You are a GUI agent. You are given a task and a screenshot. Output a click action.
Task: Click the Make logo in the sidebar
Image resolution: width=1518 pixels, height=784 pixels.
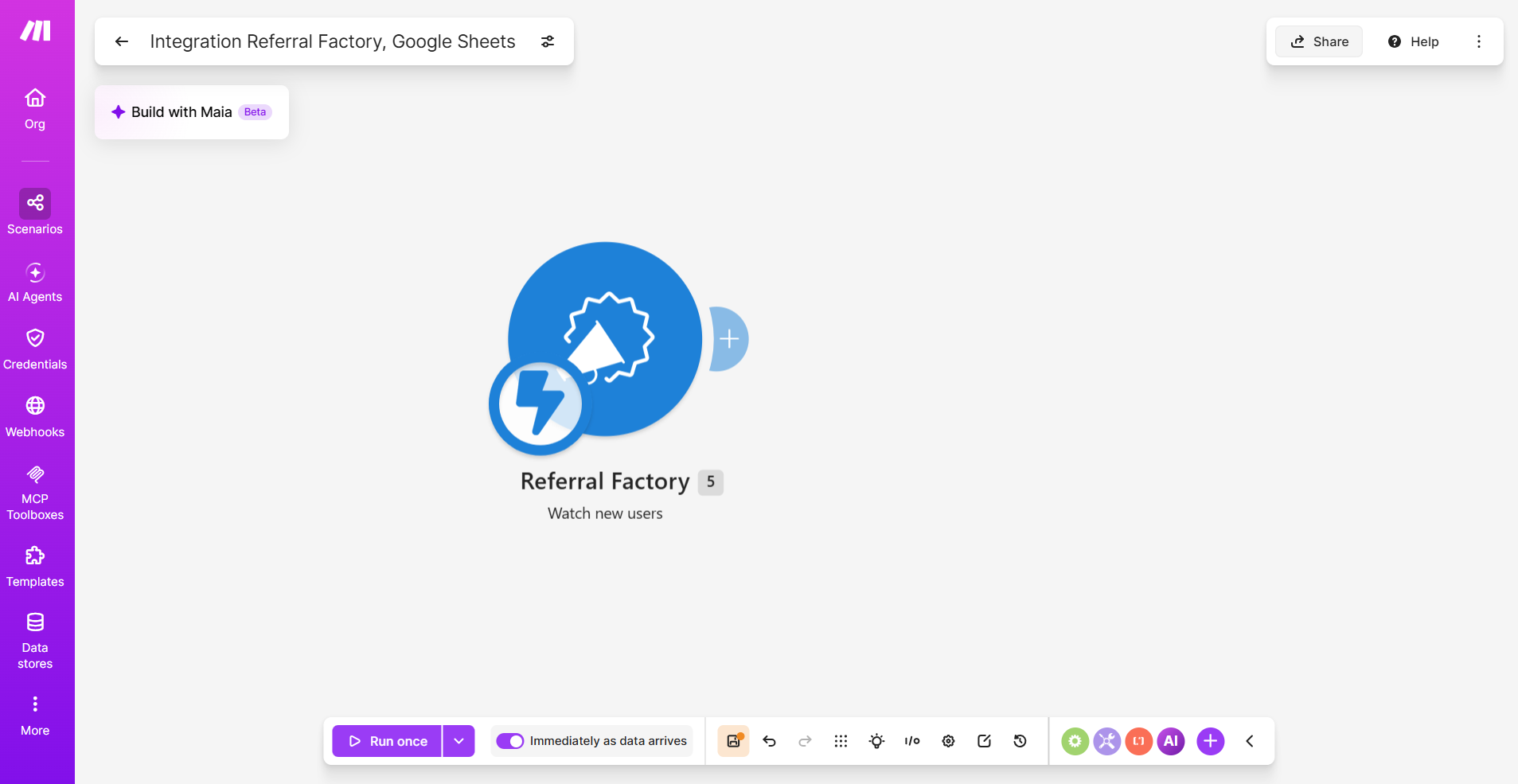[35, 31]
